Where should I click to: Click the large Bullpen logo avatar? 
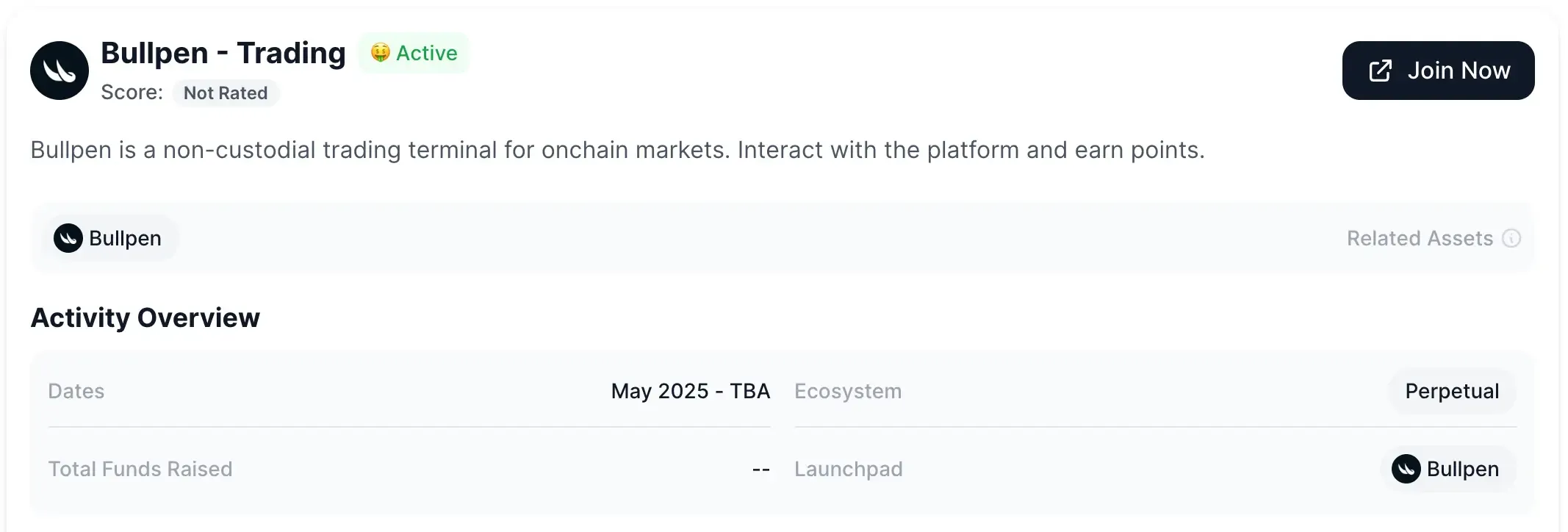point(60,71)
